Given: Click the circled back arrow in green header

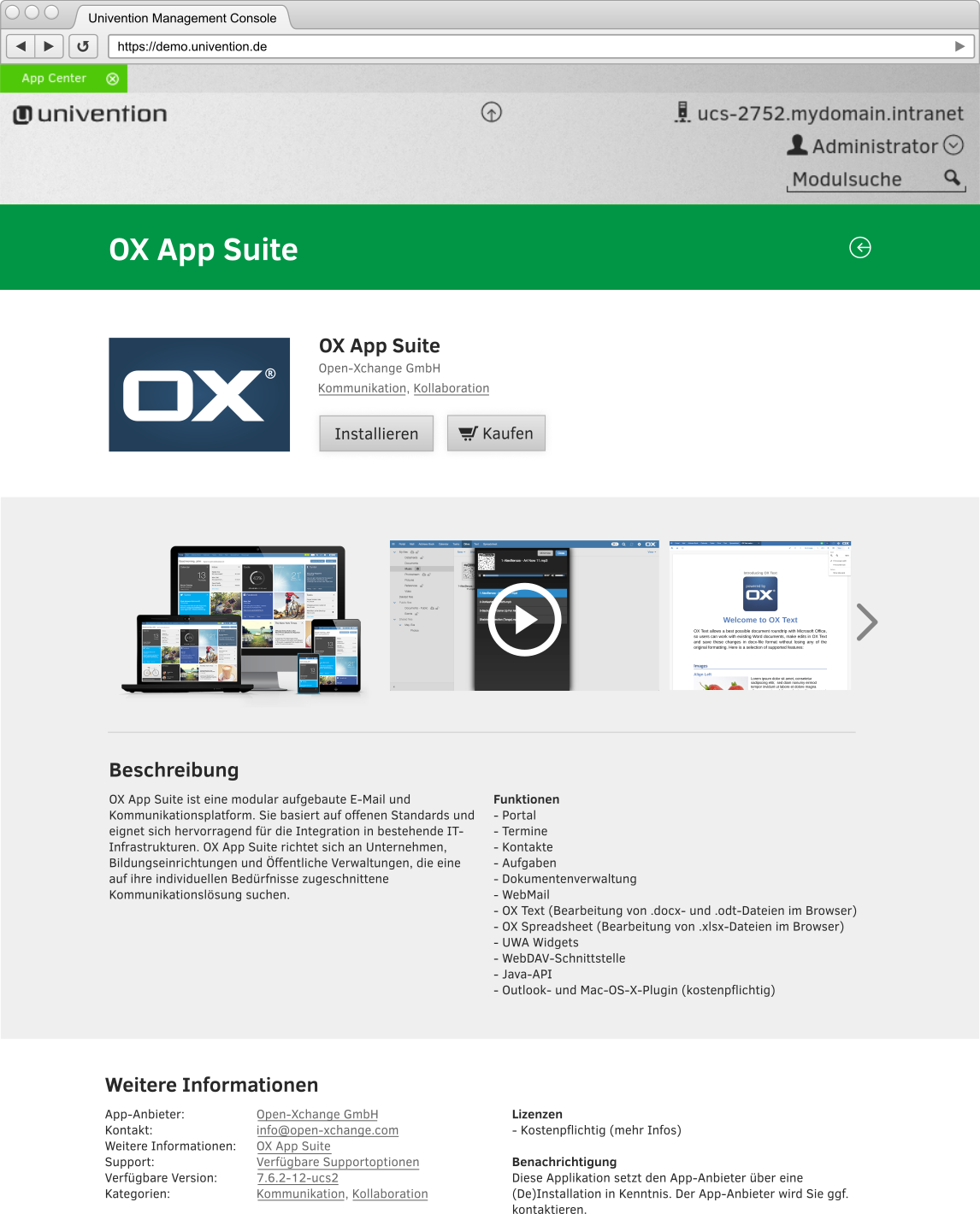Looking at the screenshot, I should pos(859,247).
